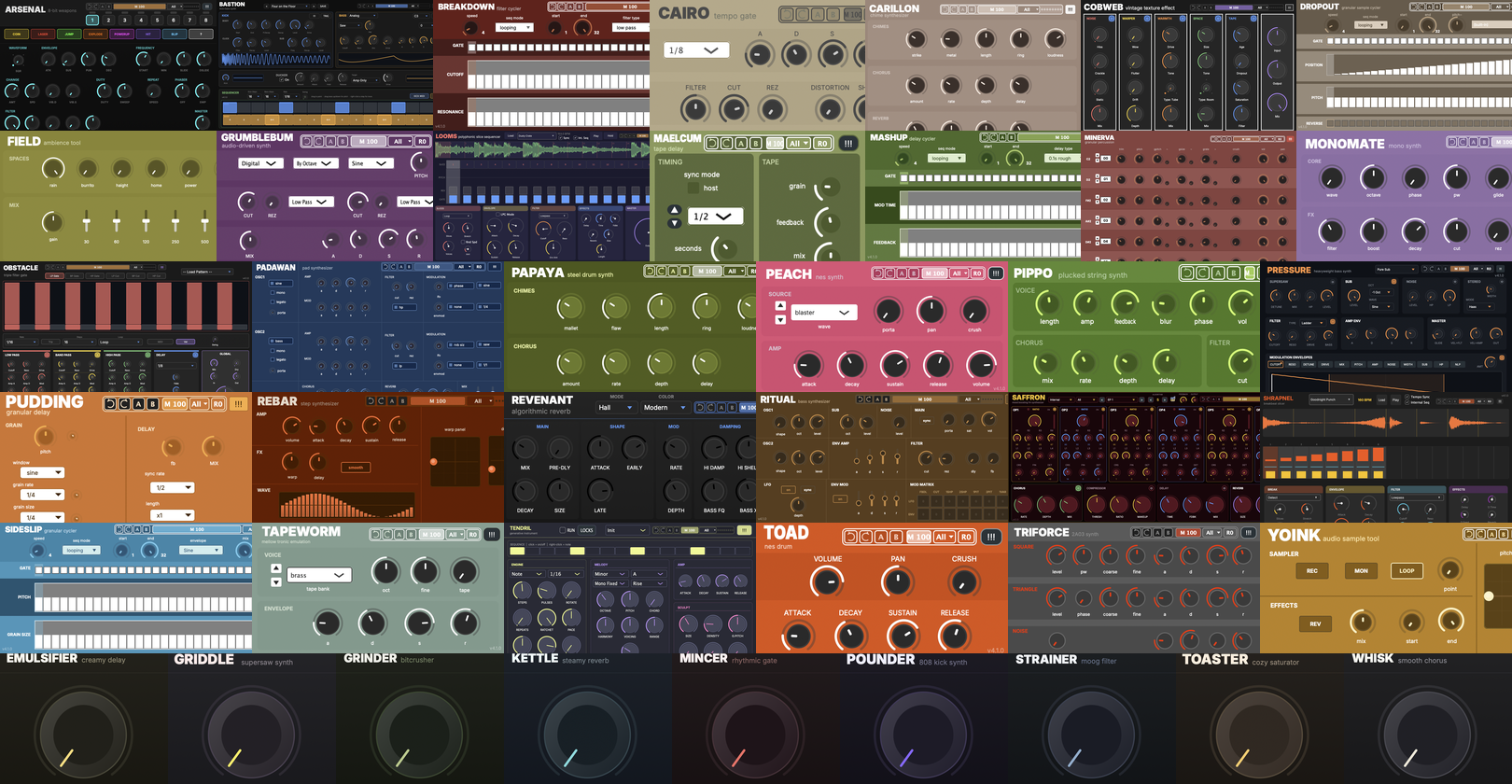Select the A state in Pudding header
The width and height of the screenshot is (1512, 784).
tap(138, 404)
